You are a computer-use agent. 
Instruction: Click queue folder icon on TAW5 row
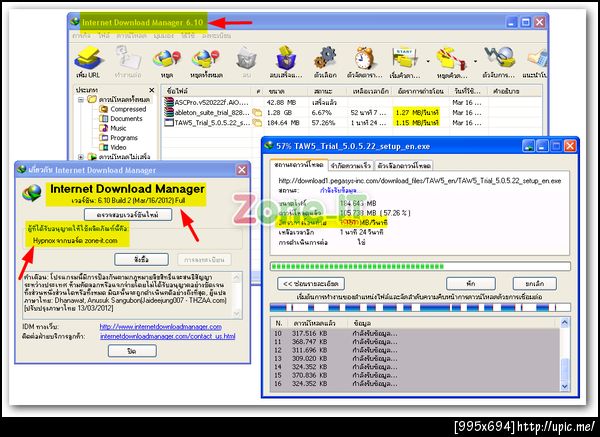pos(257,123)
